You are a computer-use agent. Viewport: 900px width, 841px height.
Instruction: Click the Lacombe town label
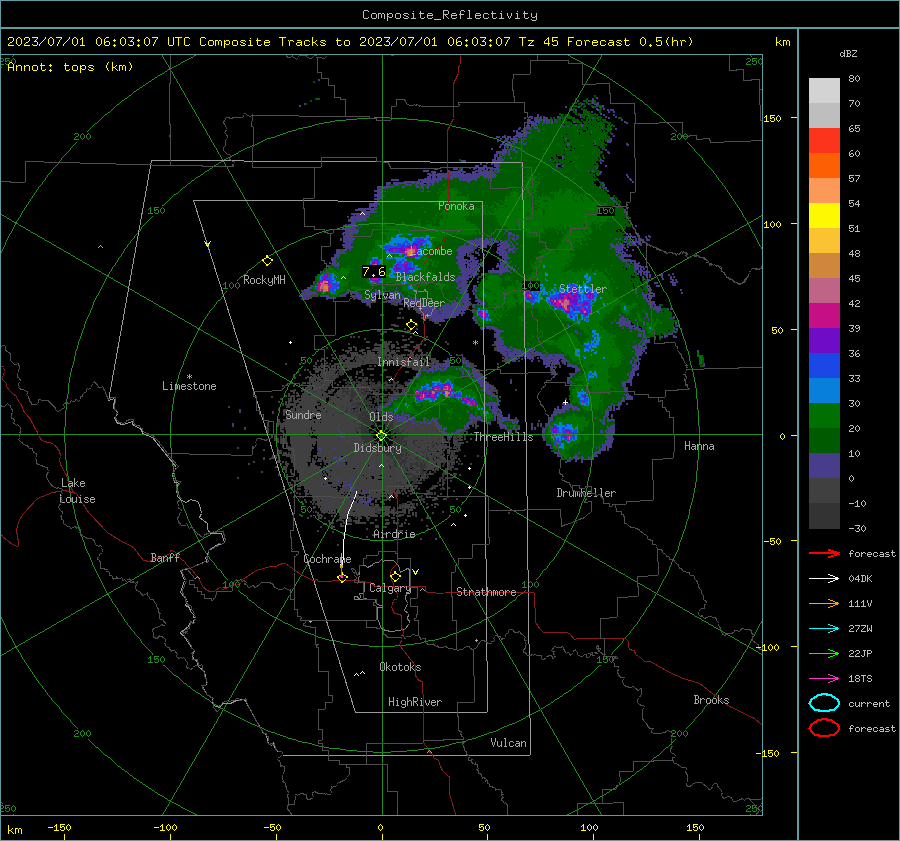click(x=431, y=251)
